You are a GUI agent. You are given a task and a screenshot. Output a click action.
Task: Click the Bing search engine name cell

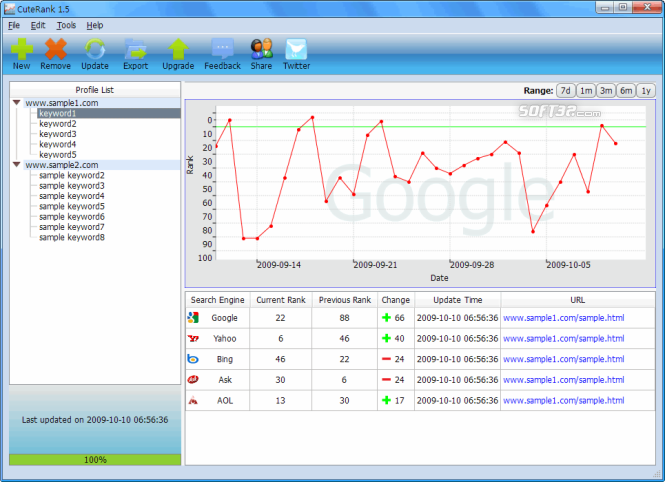[224, 359]
